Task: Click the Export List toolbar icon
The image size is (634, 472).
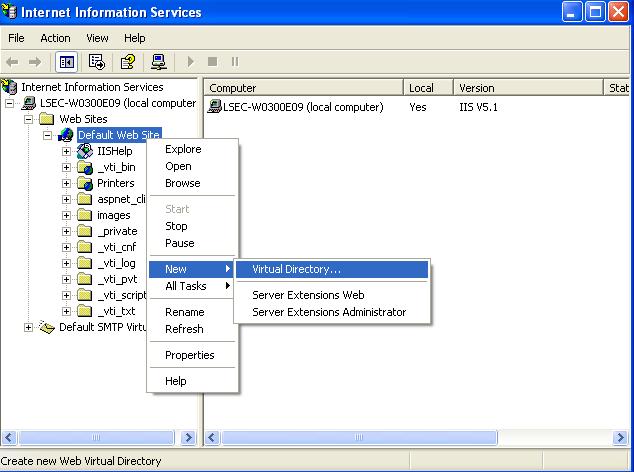Action: (97, 62)
